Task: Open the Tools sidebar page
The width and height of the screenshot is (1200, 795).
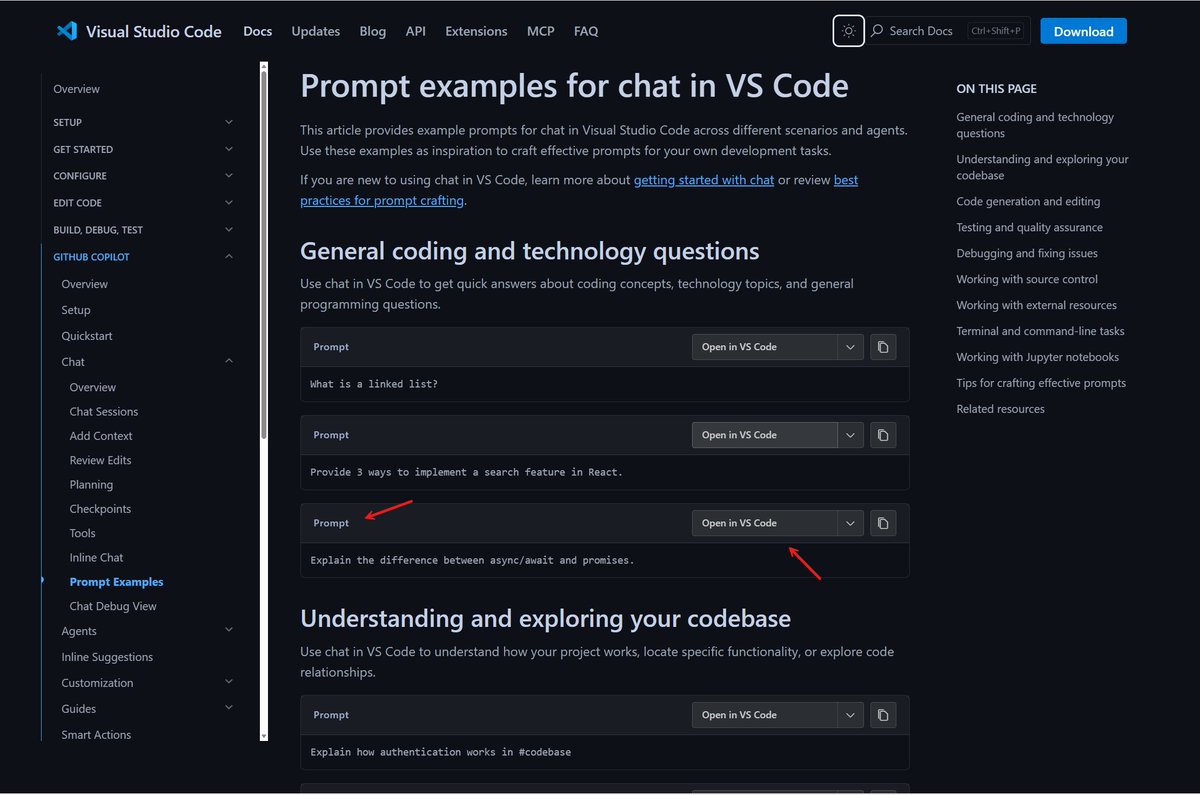Action: point(82,533)
